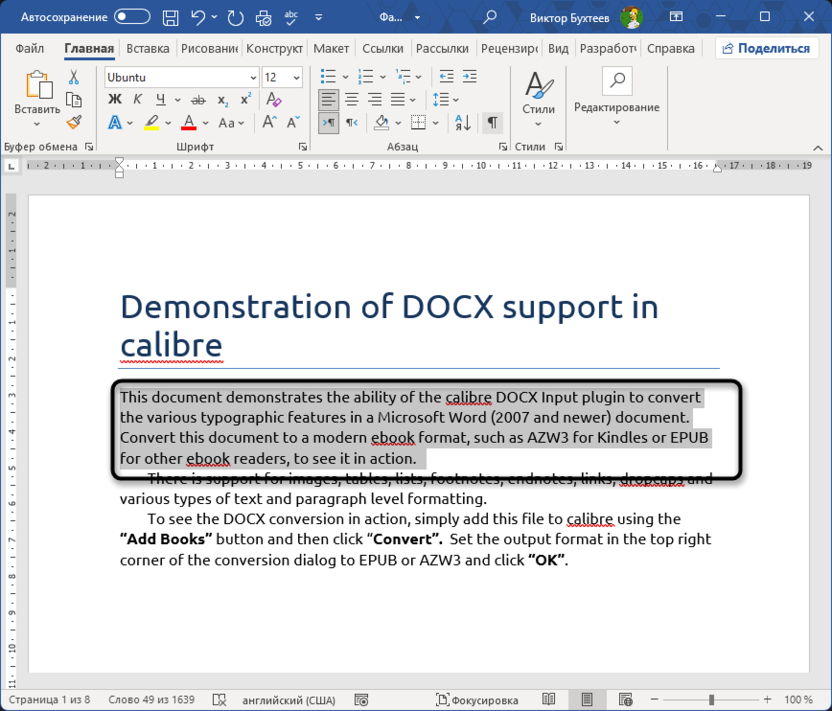
Task: Open the Ссылки ribbon tab
Action: (382, 49)
